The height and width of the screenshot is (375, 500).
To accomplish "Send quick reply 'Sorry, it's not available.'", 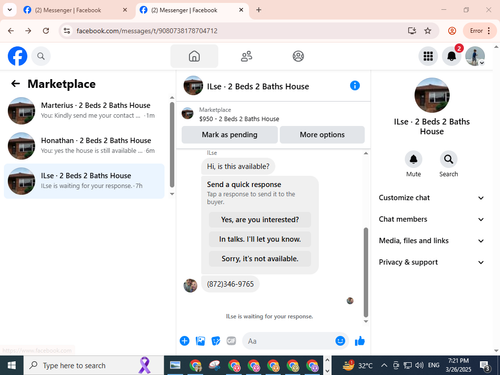I will coord(260,259).
